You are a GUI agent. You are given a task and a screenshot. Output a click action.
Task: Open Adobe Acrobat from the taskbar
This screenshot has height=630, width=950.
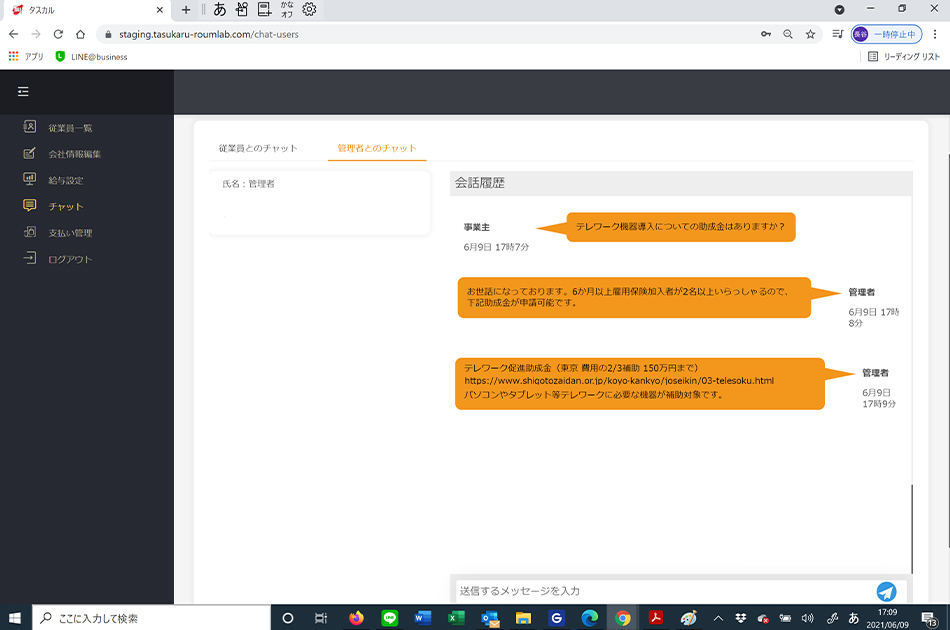[x=656, y=618]
